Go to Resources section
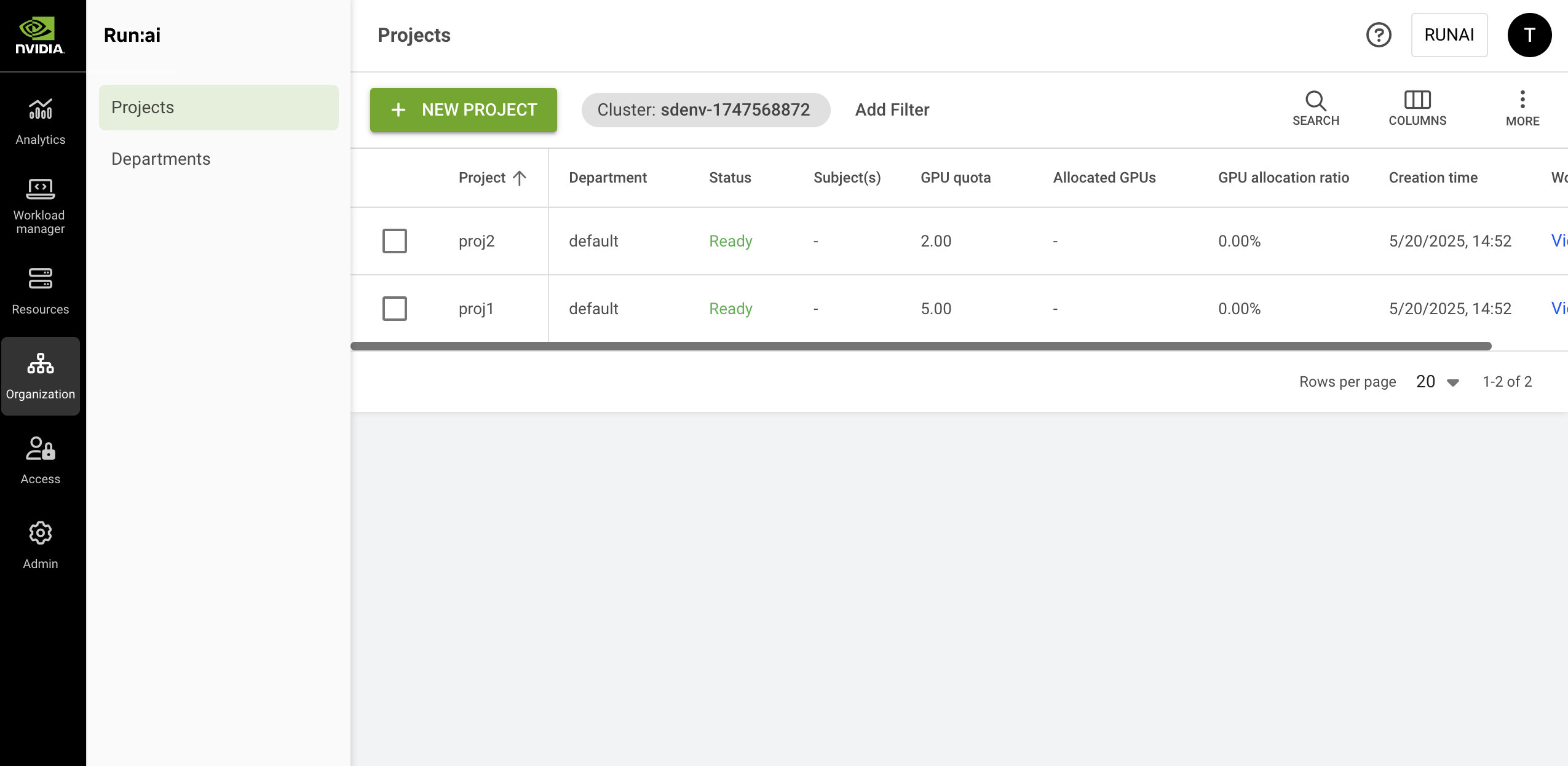This screenshot has height=766, width=1568. pyautogui.click(x=41, y=291)
